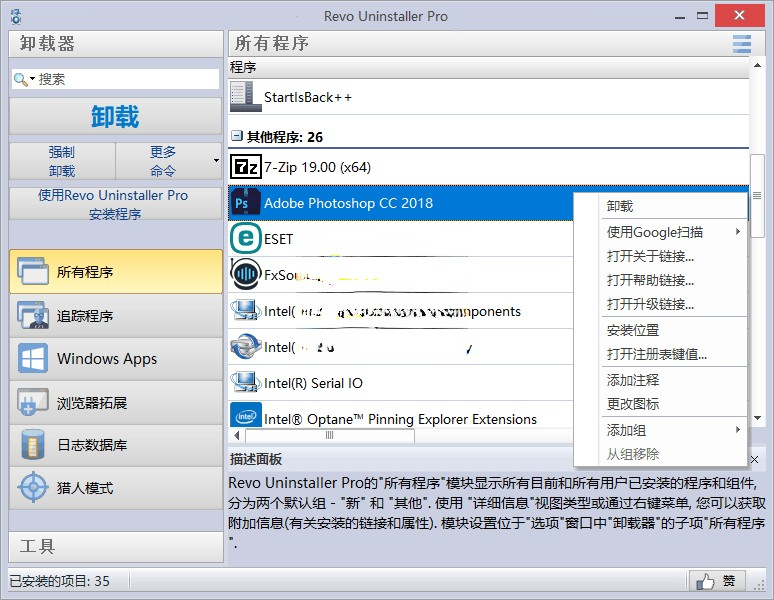The image size is (774, 600).
Task: Open the 浏览器拓展 sidebar item
Action: pyautogui.click(x=116, y=402)
